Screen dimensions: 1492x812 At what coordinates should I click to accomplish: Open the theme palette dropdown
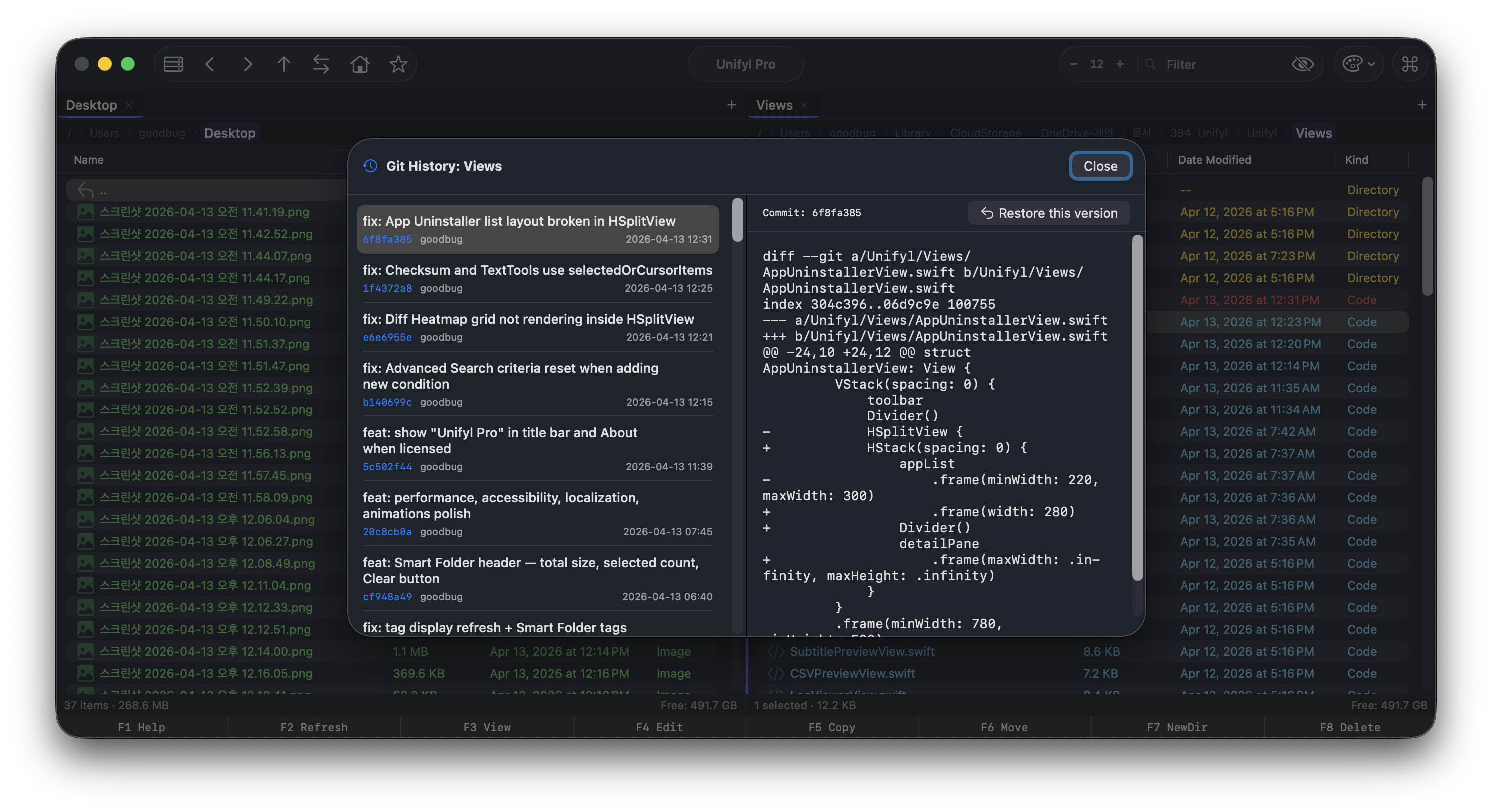pos(1358,64)
